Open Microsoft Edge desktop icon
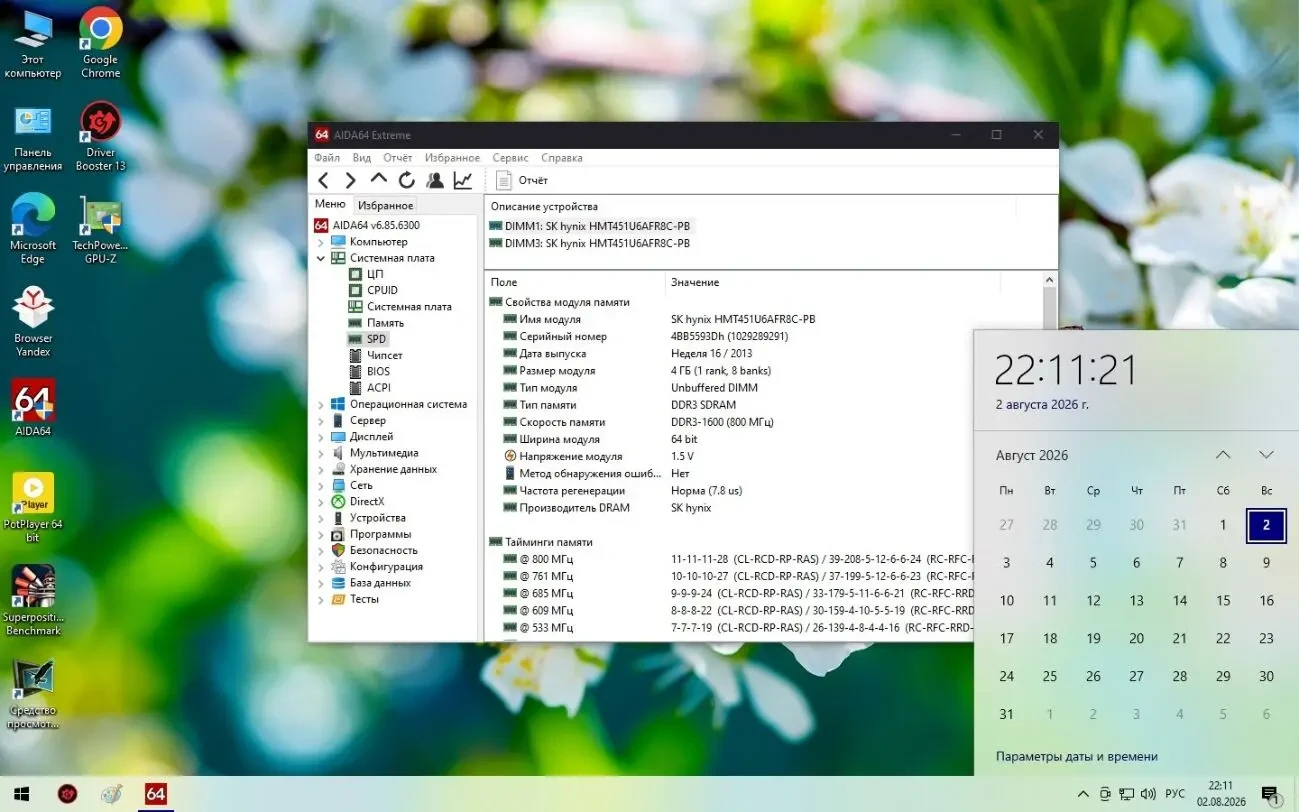Screen dimensions: 1299x812 pos(33,230)
